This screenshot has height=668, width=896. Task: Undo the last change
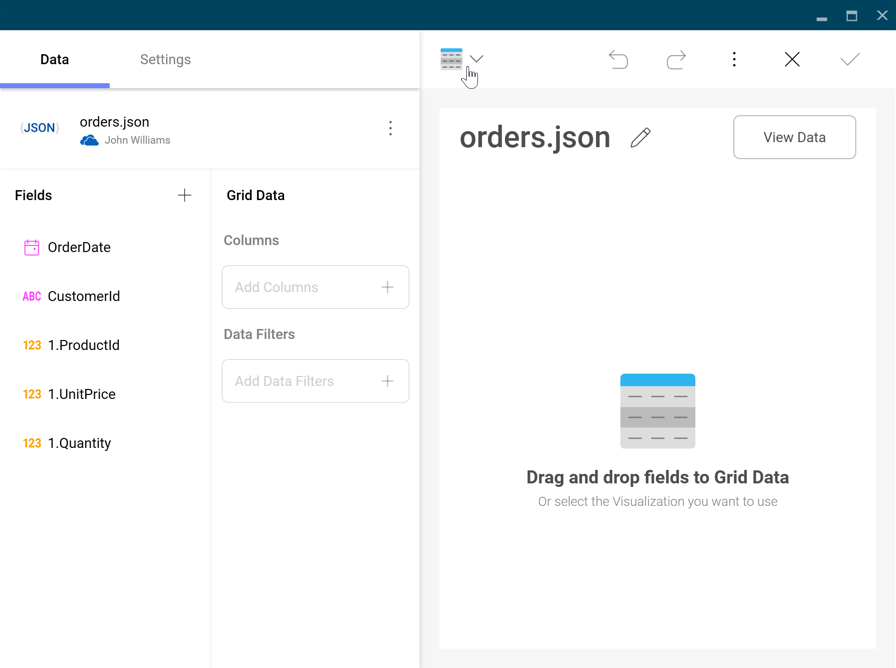point(618,59)
